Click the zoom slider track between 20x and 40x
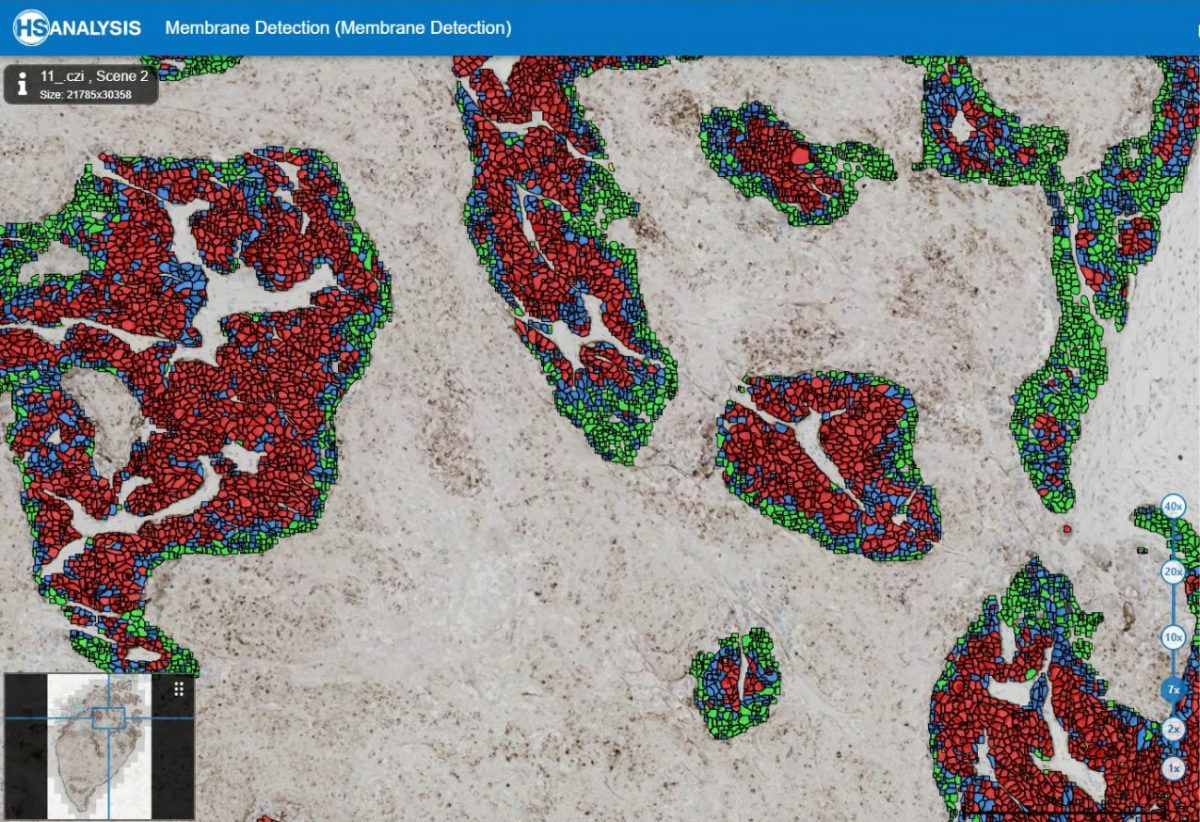1200x822 pixels. (1173, 540)
